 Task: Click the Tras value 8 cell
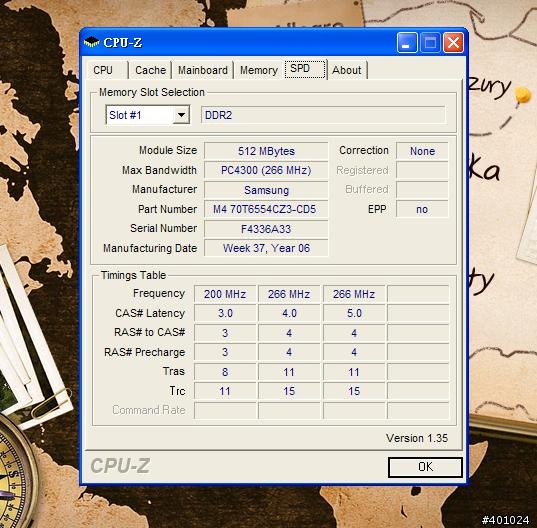tap(225, 372)
